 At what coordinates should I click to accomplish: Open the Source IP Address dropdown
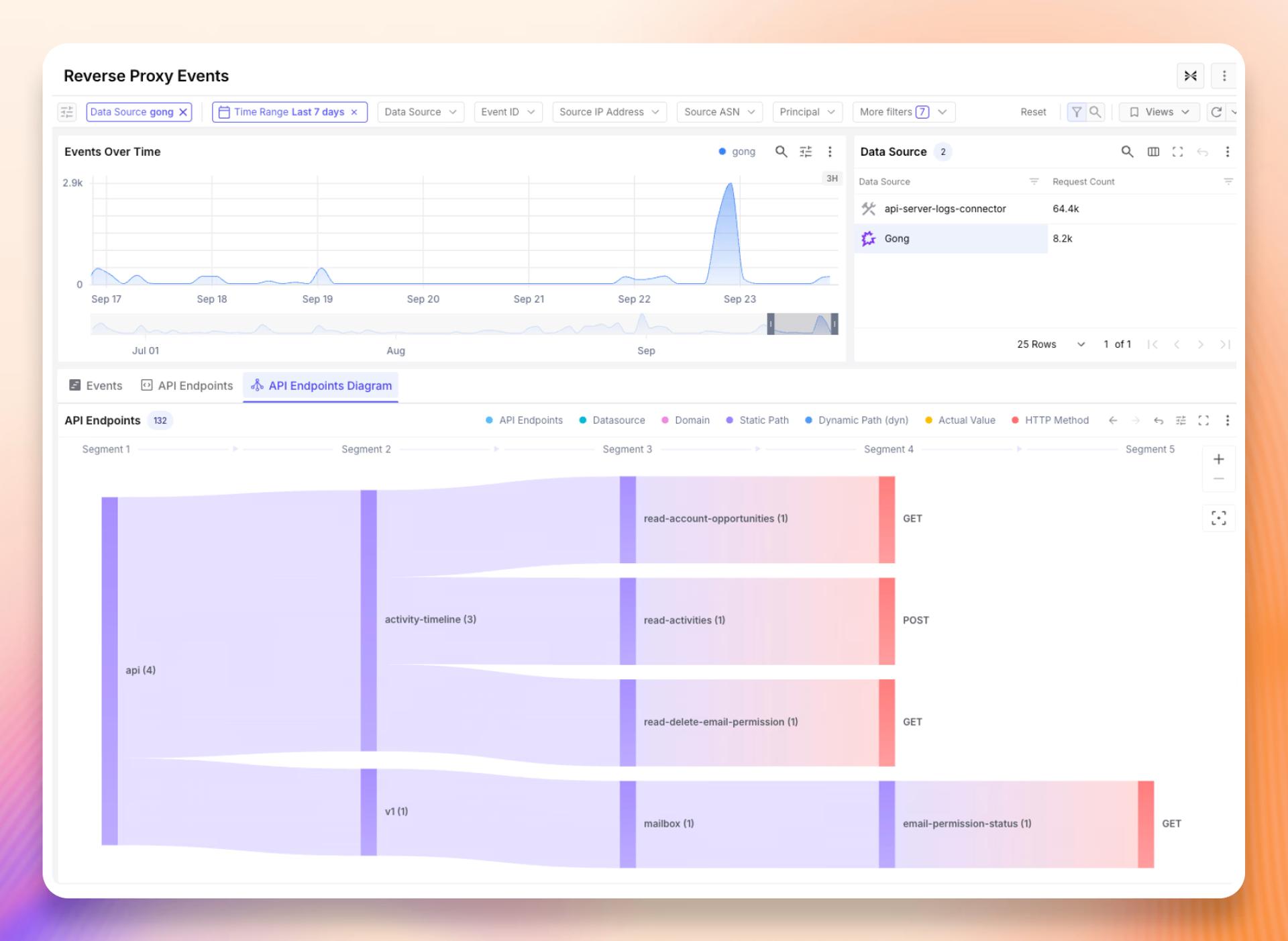[x=609, y=112]
